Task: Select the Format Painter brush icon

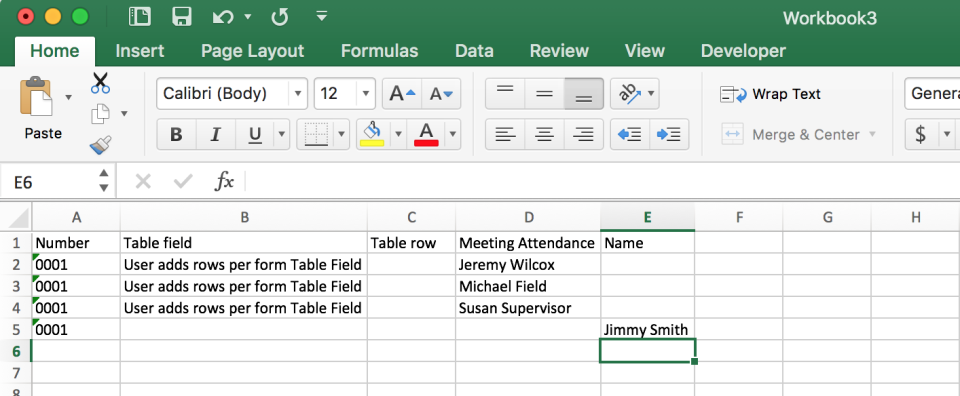Action: 100,144
